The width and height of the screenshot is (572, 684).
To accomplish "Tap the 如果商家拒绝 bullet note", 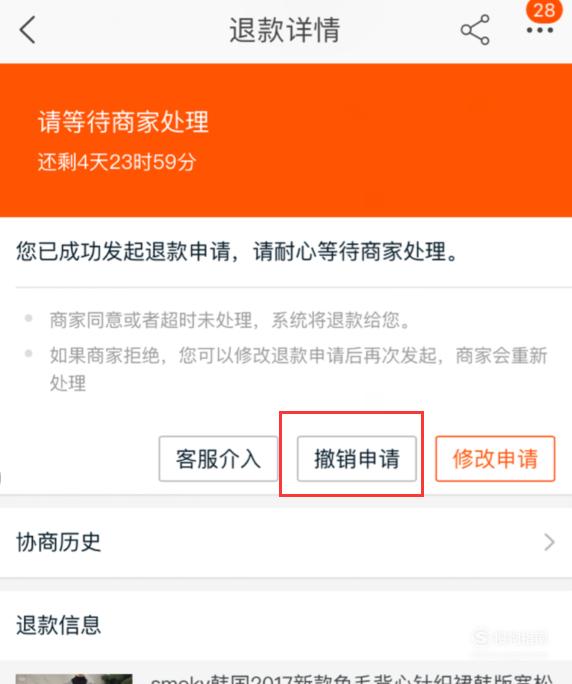I will (x=298, y=369).
